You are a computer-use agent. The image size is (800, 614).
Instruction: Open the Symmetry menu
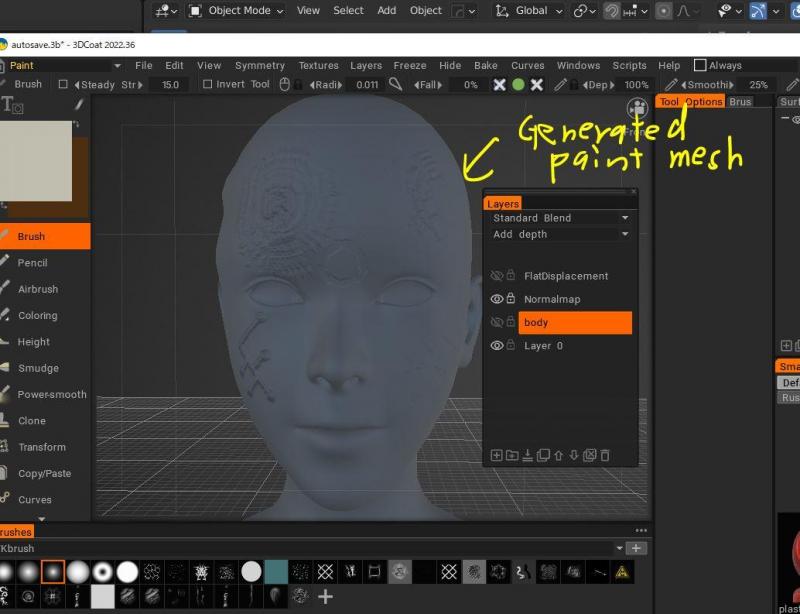pyautogui.click(x=260, y=66)
